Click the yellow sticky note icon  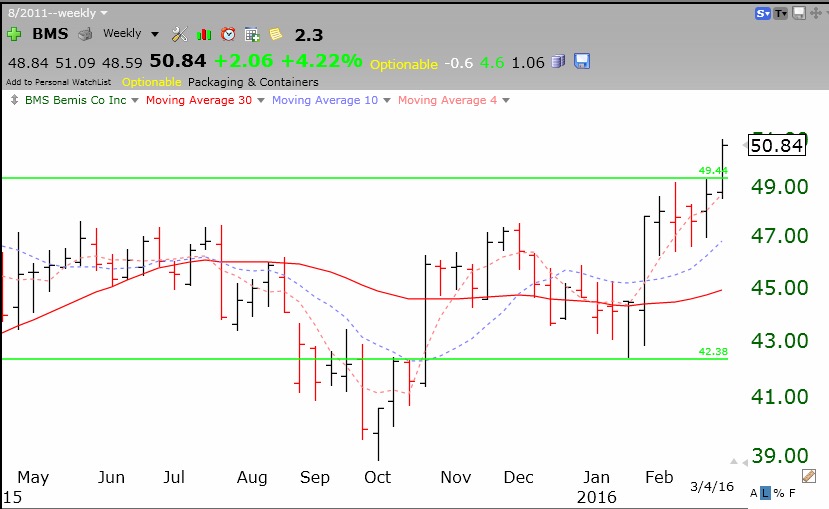tap(275, 34)
